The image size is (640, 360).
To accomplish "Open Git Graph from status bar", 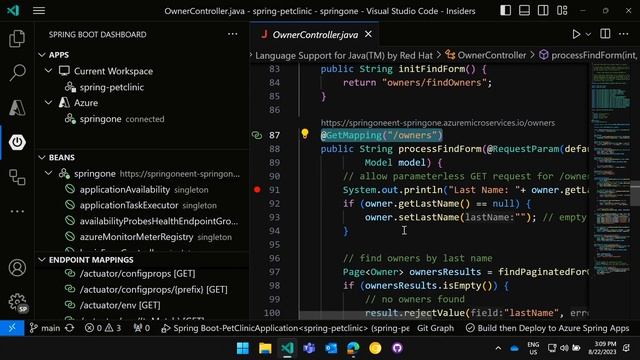I will pos(435,328).
